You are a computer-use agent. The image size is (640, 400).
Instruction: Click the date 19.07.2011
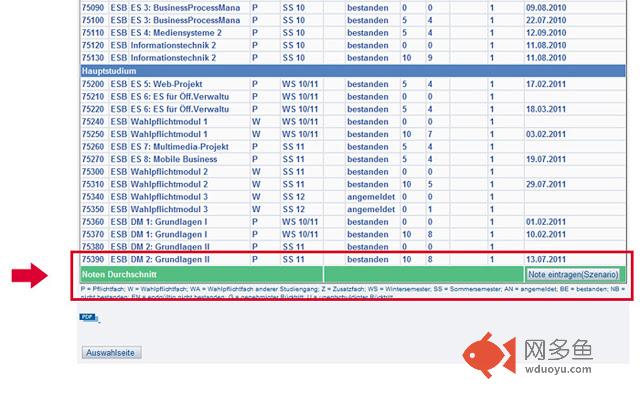tap(546, 159)
